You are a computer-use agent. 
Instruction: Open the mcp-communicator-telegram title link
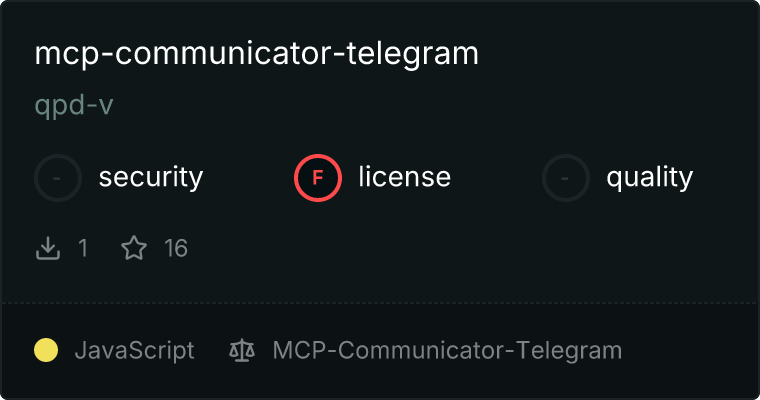[256, 54]
